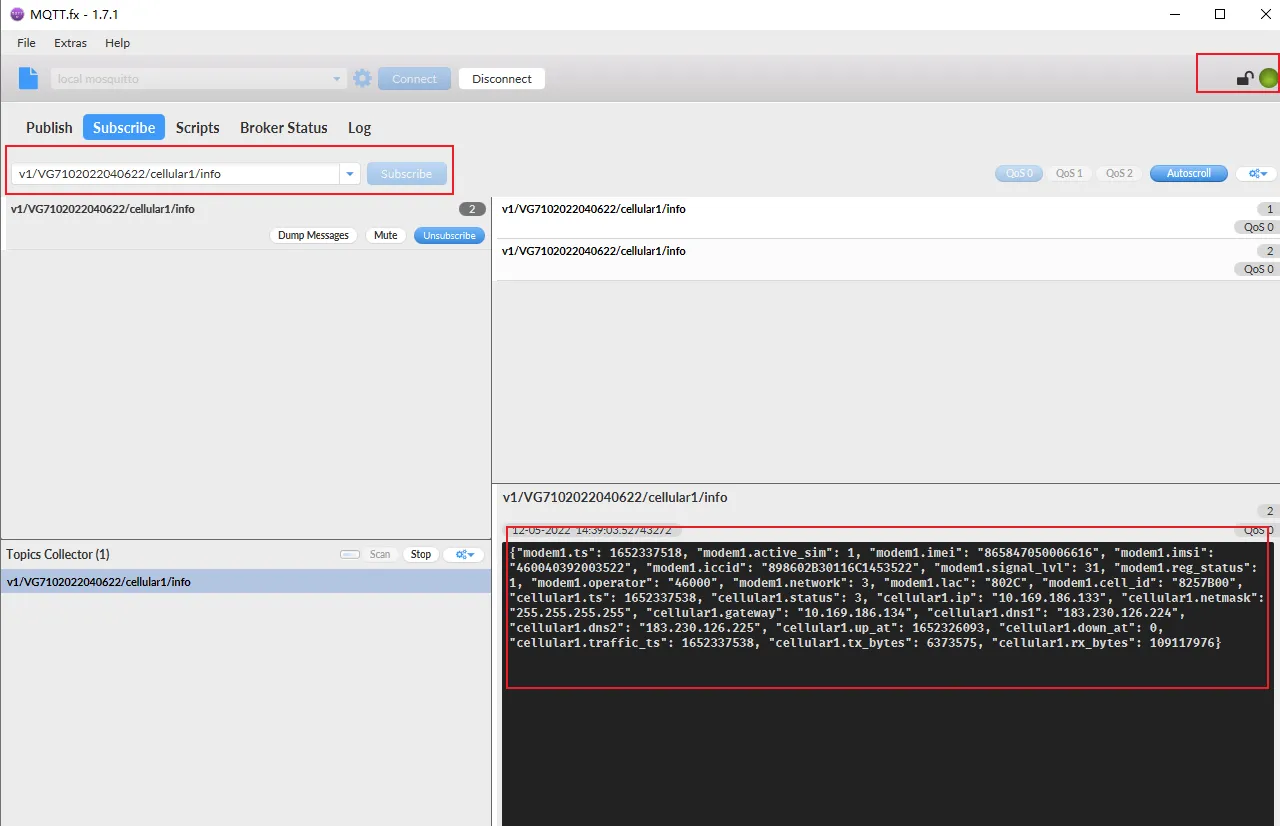The image size is (1280, 826).
Task: Click the new connection profile file icon
Action: point(29,78)
